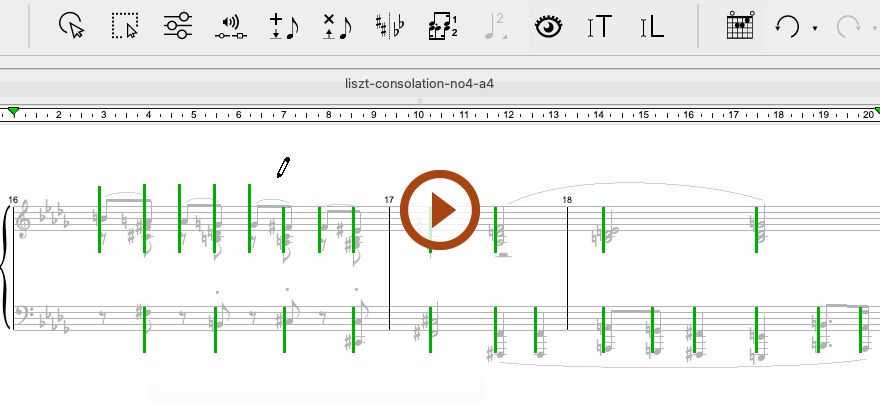This screenshot has width=880, height=420.
Task: Select the arrow pointer tool
Action: pyautogui.click(x=71, y=27)
